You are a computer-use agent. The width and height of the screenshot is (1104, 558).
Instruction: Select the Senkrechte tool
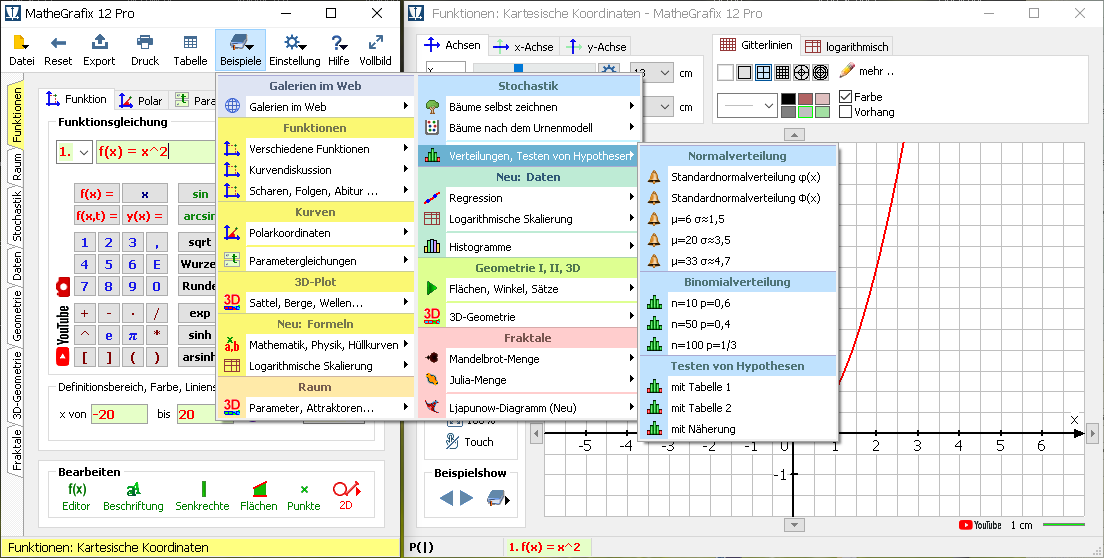(203, 496)
